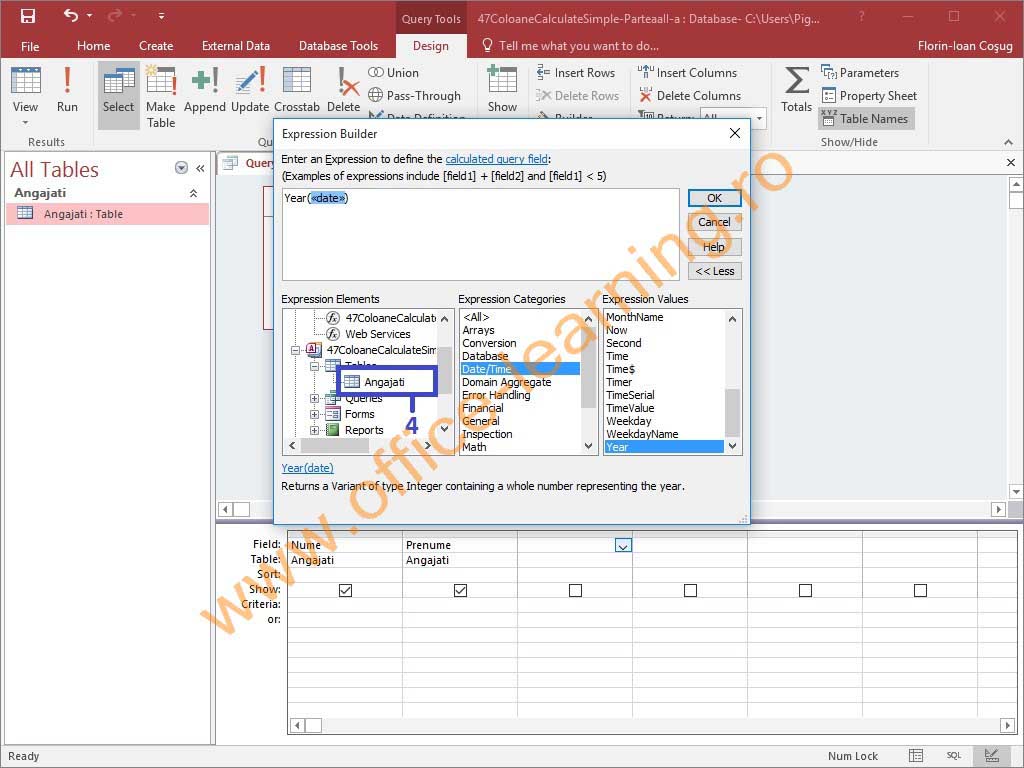The image size is (1024, 768).
Task: Switch to the External Data tab
Action: (x=236, y=46)
